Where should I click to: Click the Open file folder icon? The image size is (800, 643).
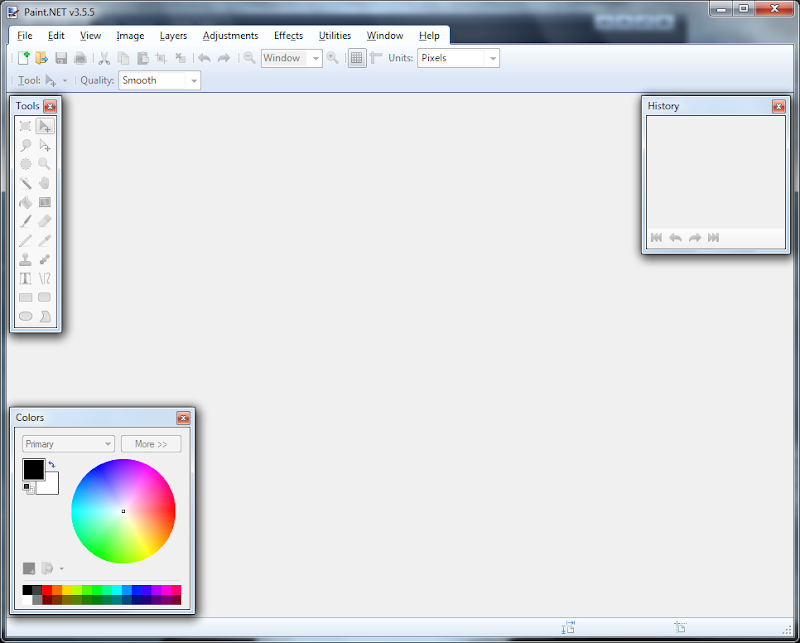pos(42,58)
